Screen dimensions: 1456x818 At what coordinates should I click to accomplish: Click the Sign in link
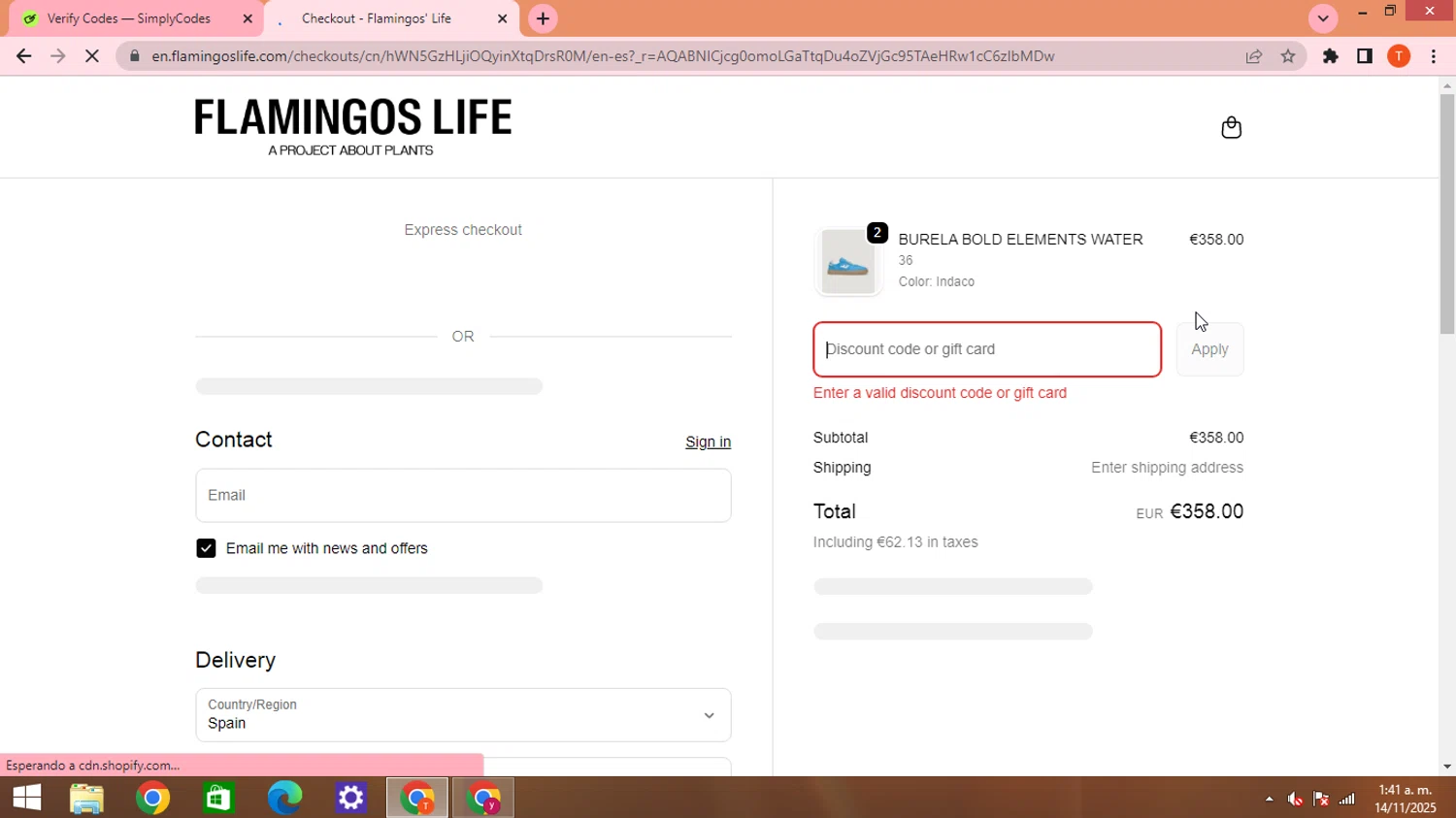pyautogui.click(x=708, y=442)
